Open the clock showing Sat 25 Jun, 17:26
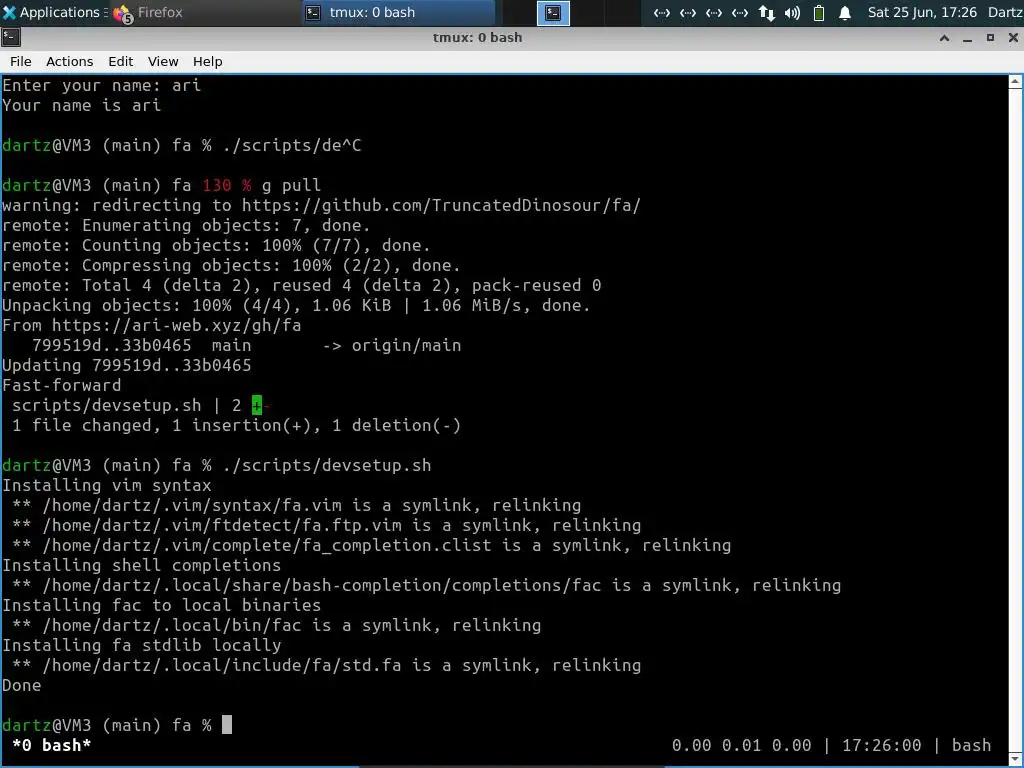The image size is (1024, 768). coord(921,12)
